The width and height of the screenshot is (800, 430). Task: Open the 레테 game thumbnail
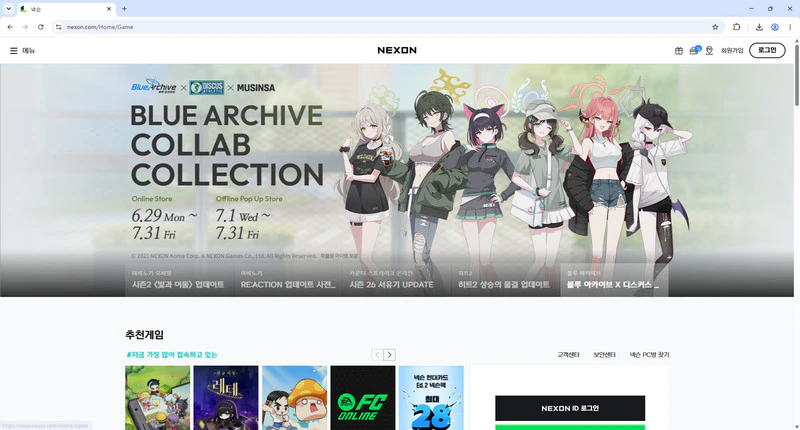(x=226, y=397)
